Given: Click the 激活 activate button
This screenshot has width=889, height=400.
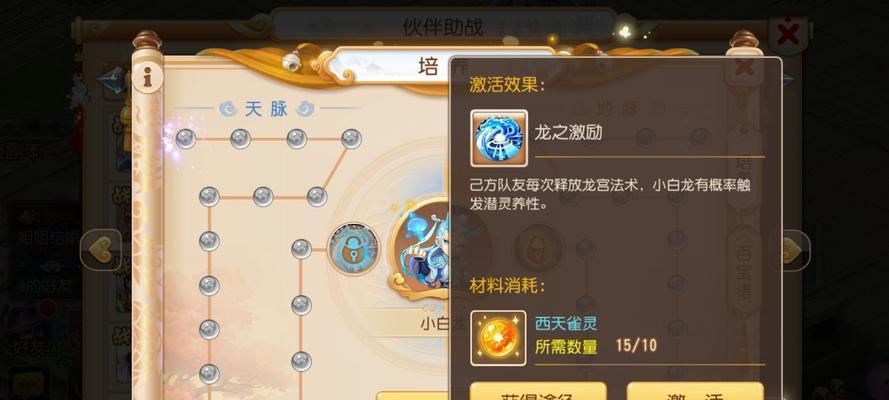Looking at the screenshot, I should [695, 392].
